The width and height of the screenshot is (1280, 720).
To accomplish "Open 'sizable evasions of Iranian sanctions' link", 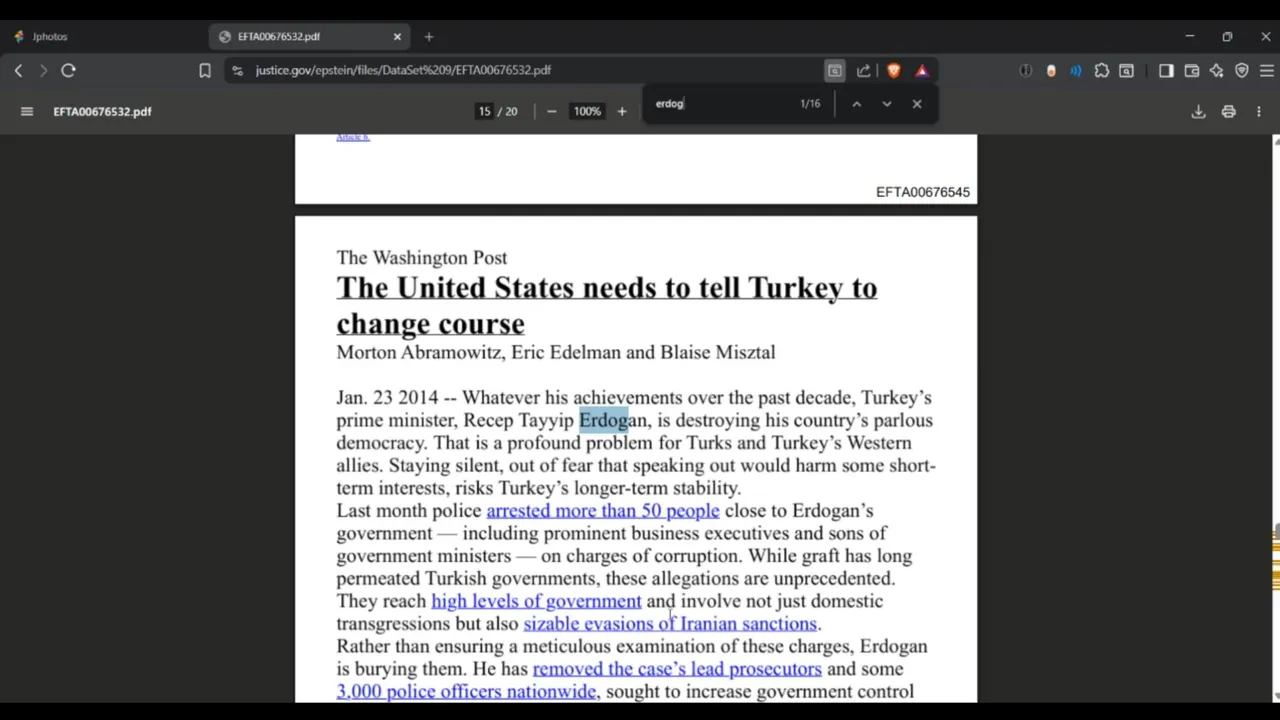I will tap(670, 624).
